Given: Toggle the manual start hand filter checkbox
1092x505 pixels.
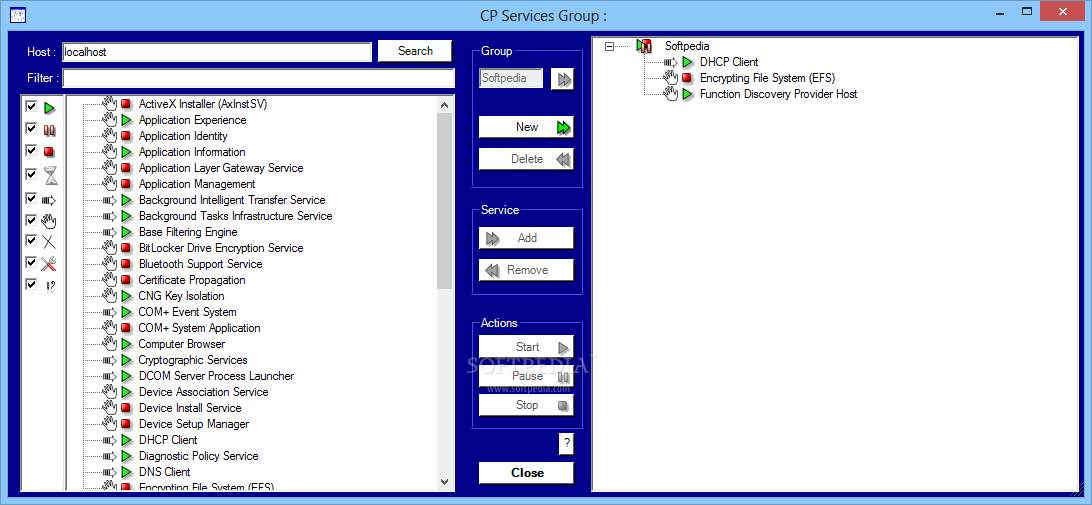Looking at the screenshot, I should click(x=31, y=220).
